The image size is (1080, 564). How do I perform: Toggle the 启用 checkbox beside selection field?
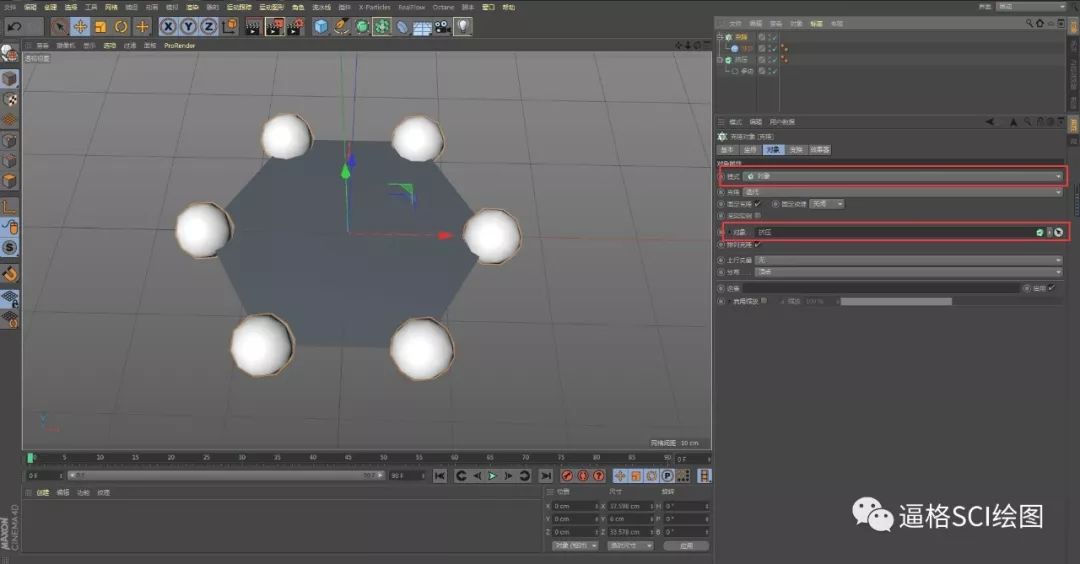[x=1051, y=288]
